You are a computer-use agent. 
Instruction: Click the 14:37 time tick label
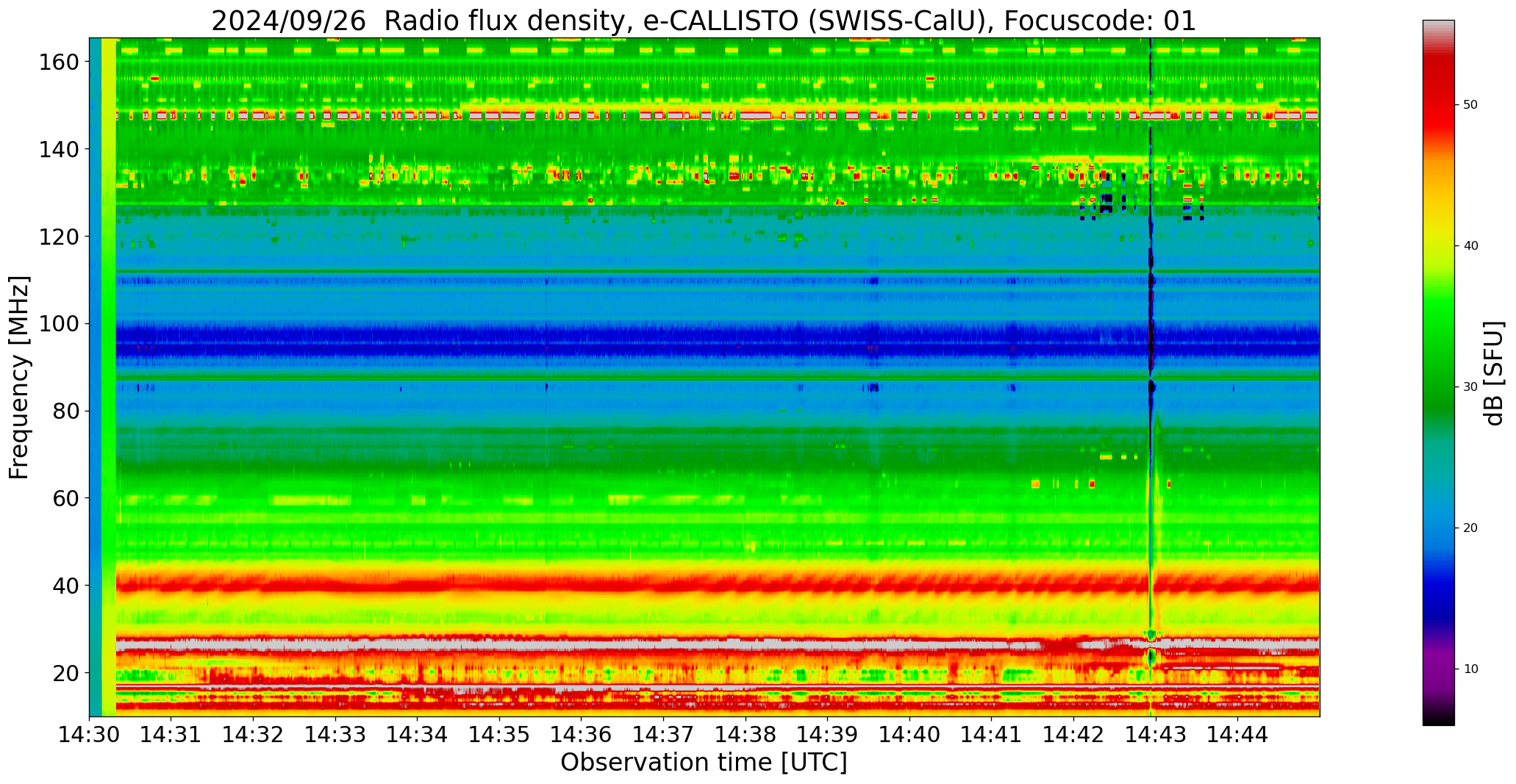click(x=663, y=734)
